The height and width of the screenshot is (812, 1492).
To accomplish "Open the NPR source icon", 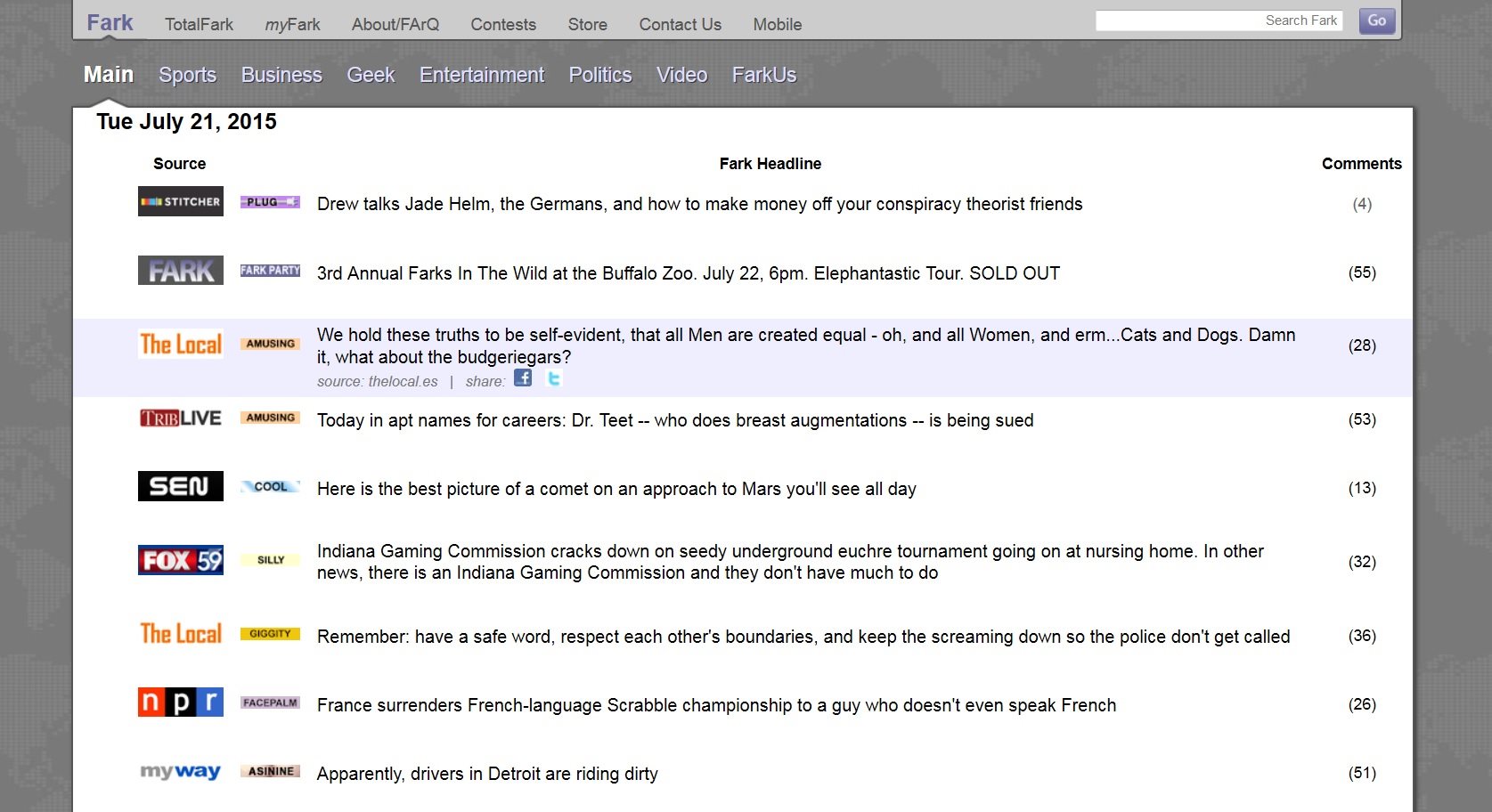I will coord(180,702).
